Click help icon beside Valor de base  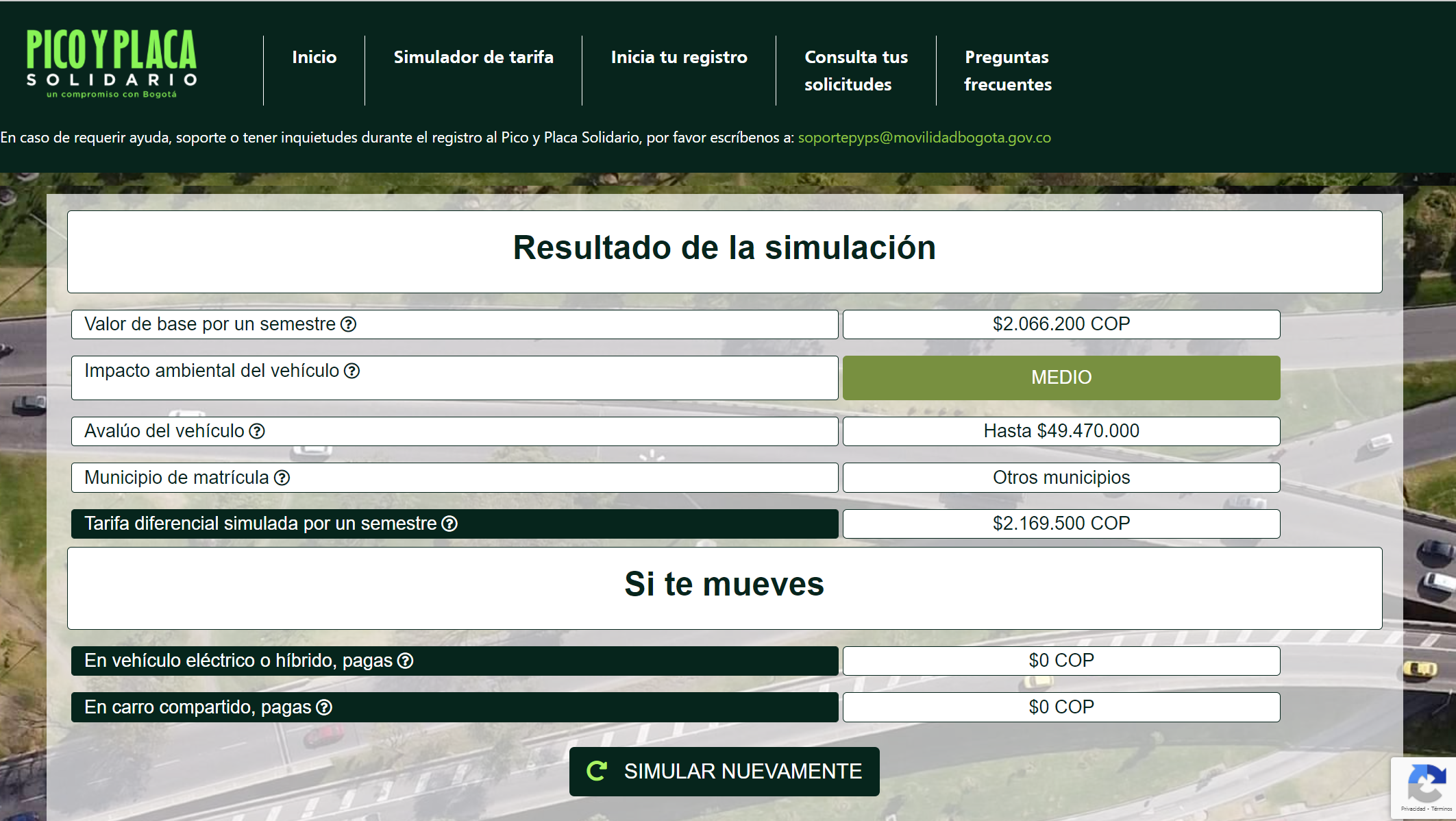coord(348,324)
